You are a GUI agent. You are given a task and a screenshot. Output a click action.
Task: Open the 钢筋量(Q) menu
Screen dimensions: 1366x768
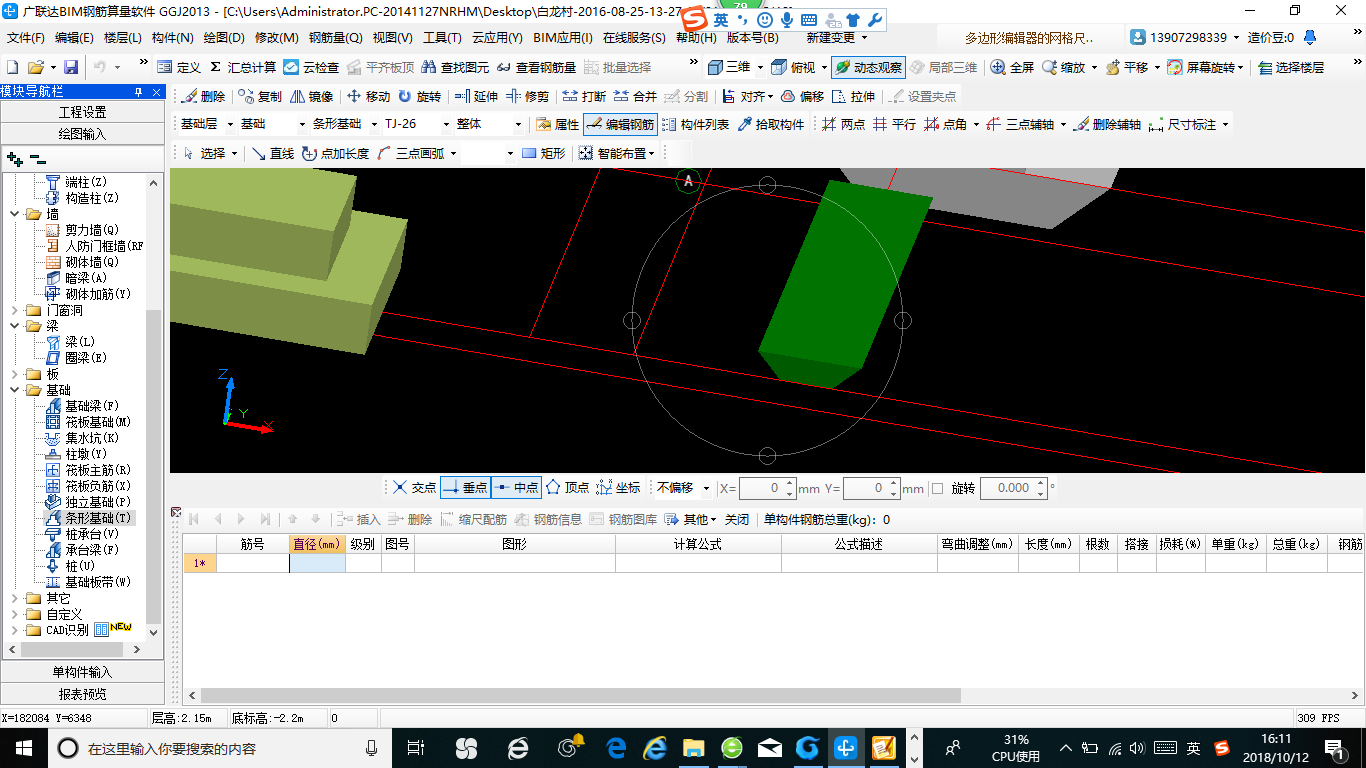(335, 38)
